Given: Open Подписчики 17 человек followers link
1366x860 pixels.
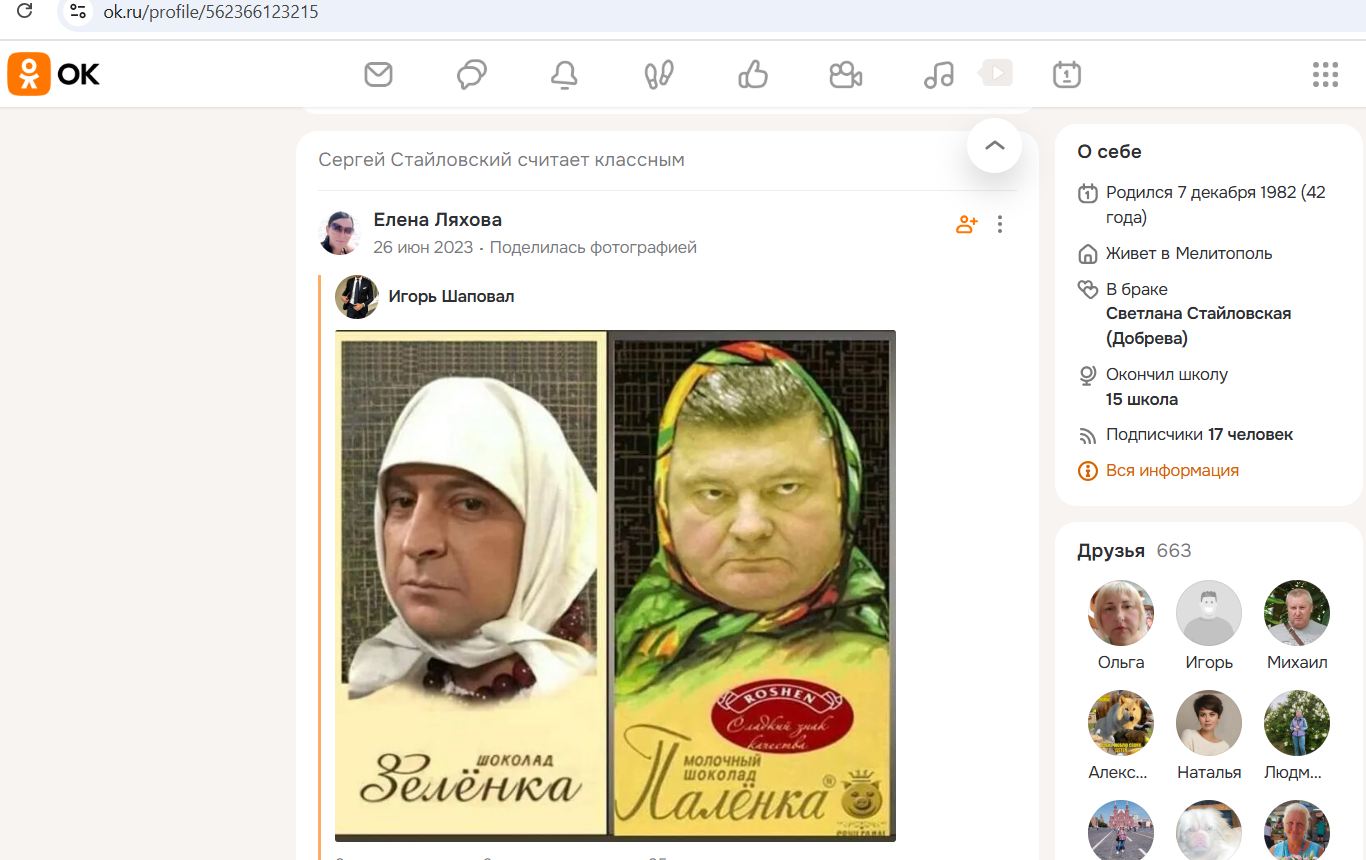Looking at the screenshot, I should tap(1199, 435).
